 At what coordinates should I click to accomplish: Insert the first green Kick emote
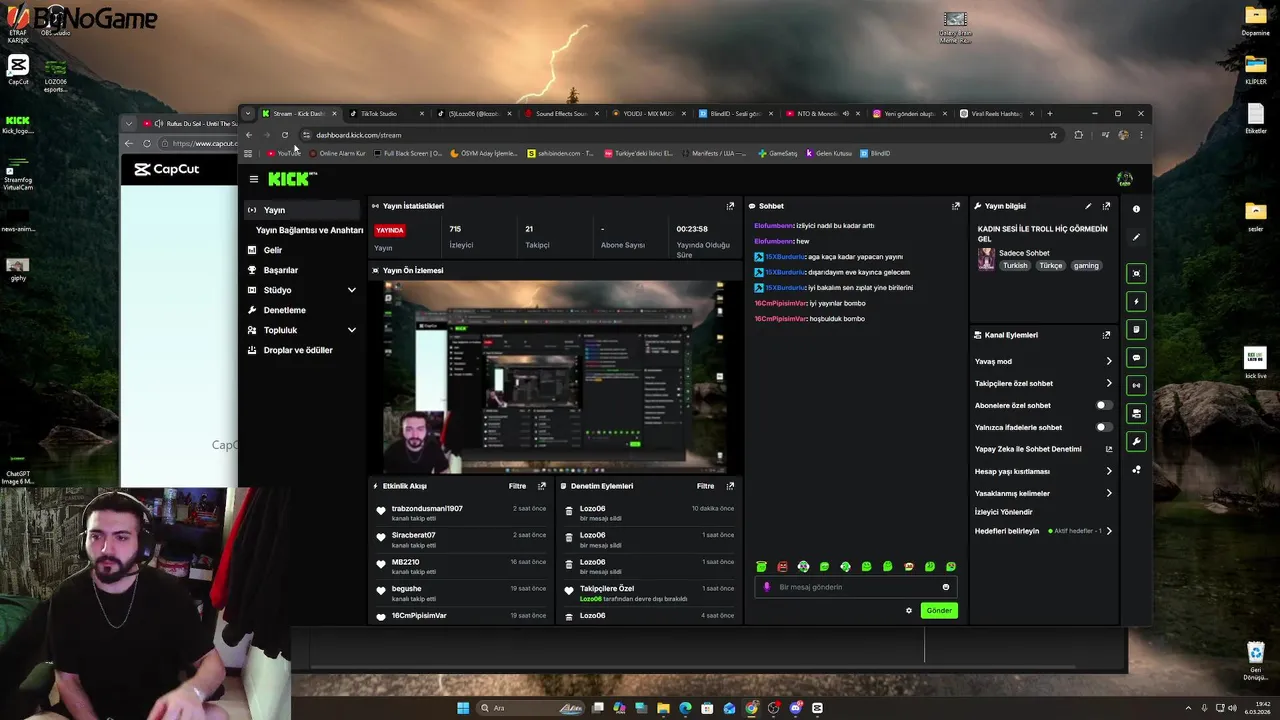762,567
